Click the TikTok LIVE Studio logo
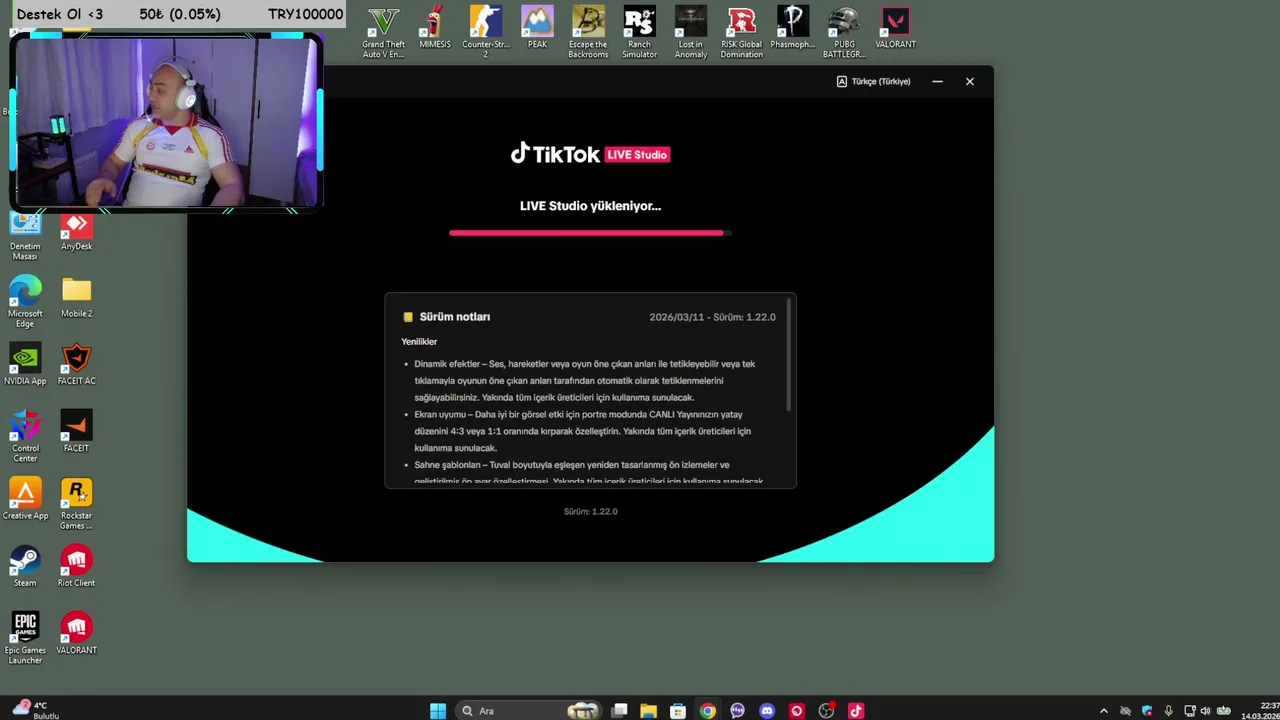The image size is (1280, 720). 590,154
